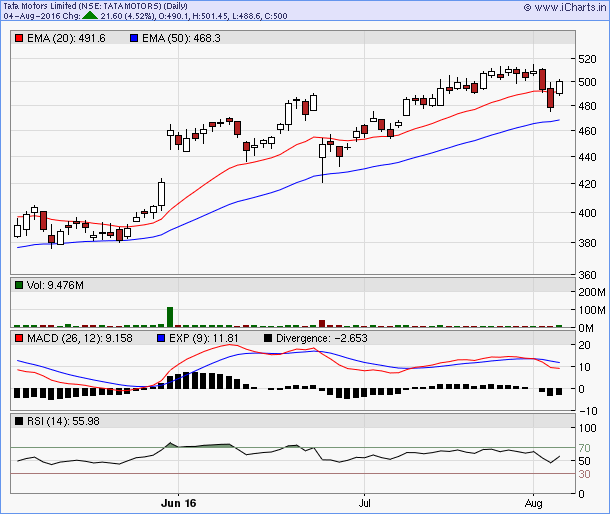Click the tall green volume spike bar
The width and height of the screenshot is (610, 514).
point(170,317)
